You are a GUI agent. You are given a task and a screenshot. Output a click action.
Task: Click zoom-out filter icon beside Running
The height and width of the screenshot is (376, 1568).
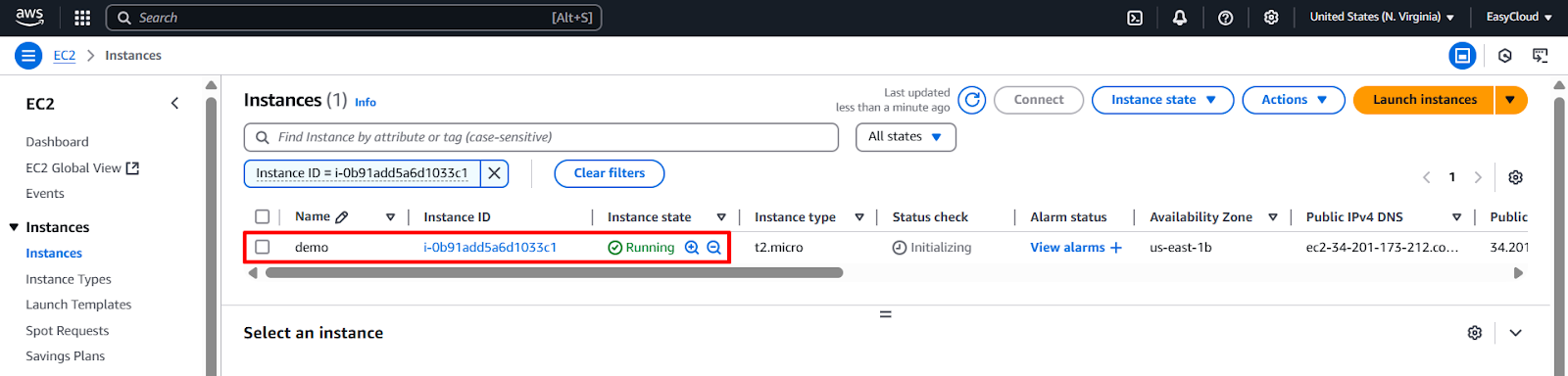coord(714,248)
